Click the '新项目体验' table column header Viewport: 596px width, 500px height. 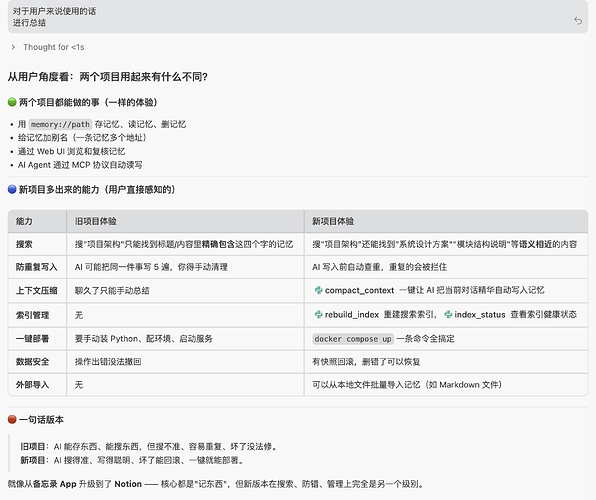pyautogui.click(x=333, y=221)
